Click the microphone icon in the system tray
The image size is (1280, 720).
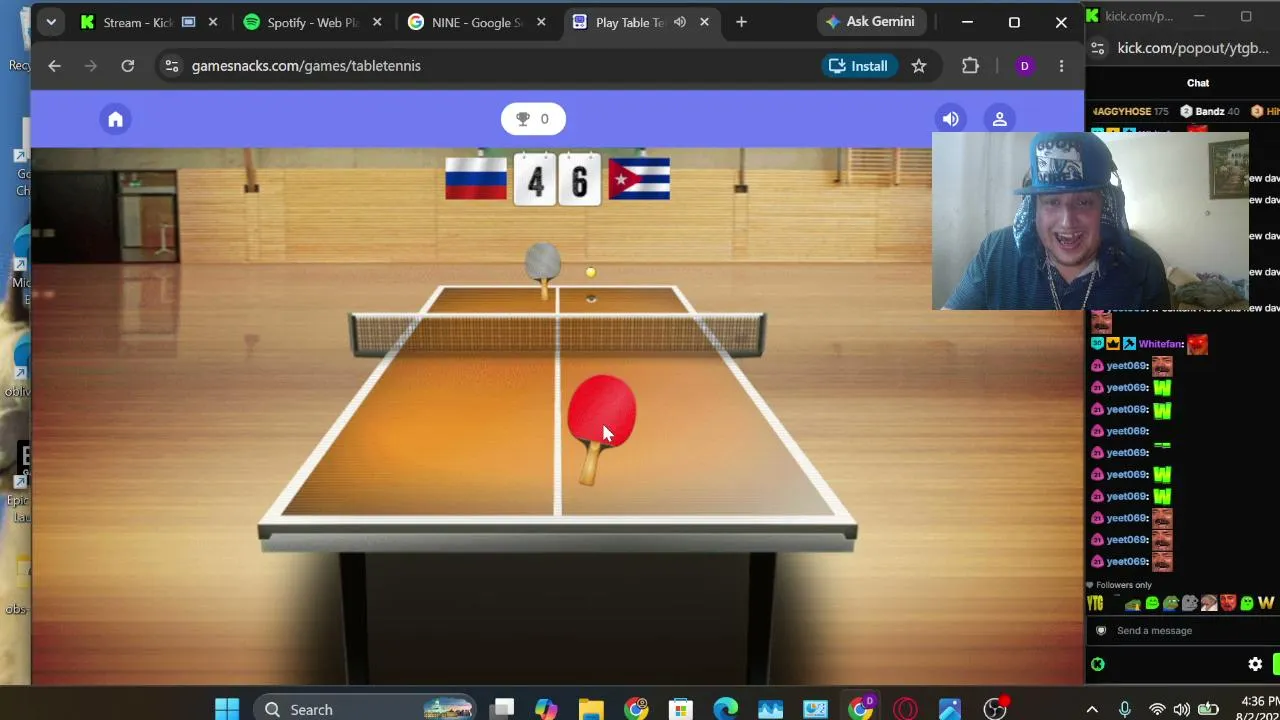[1125, 709]
